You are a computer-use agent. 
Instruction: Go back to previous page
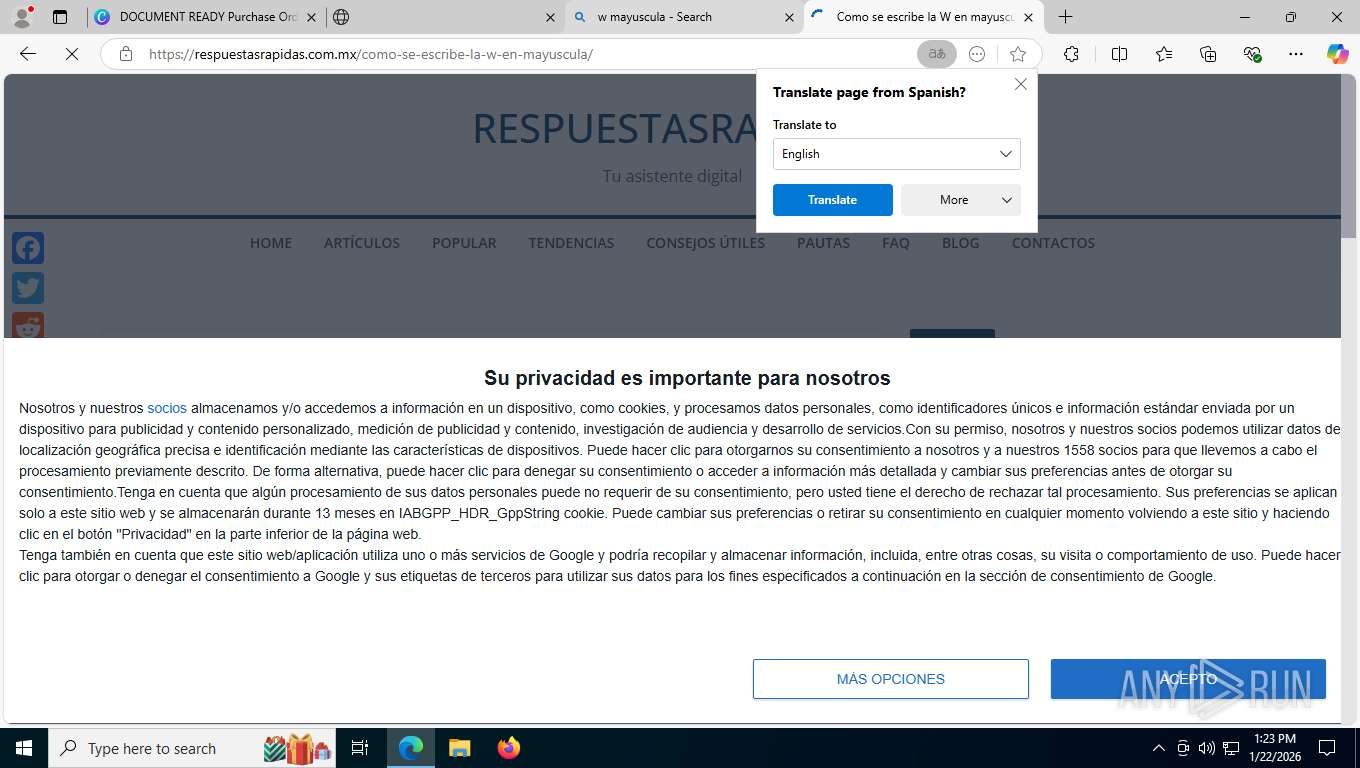[28, 54]
